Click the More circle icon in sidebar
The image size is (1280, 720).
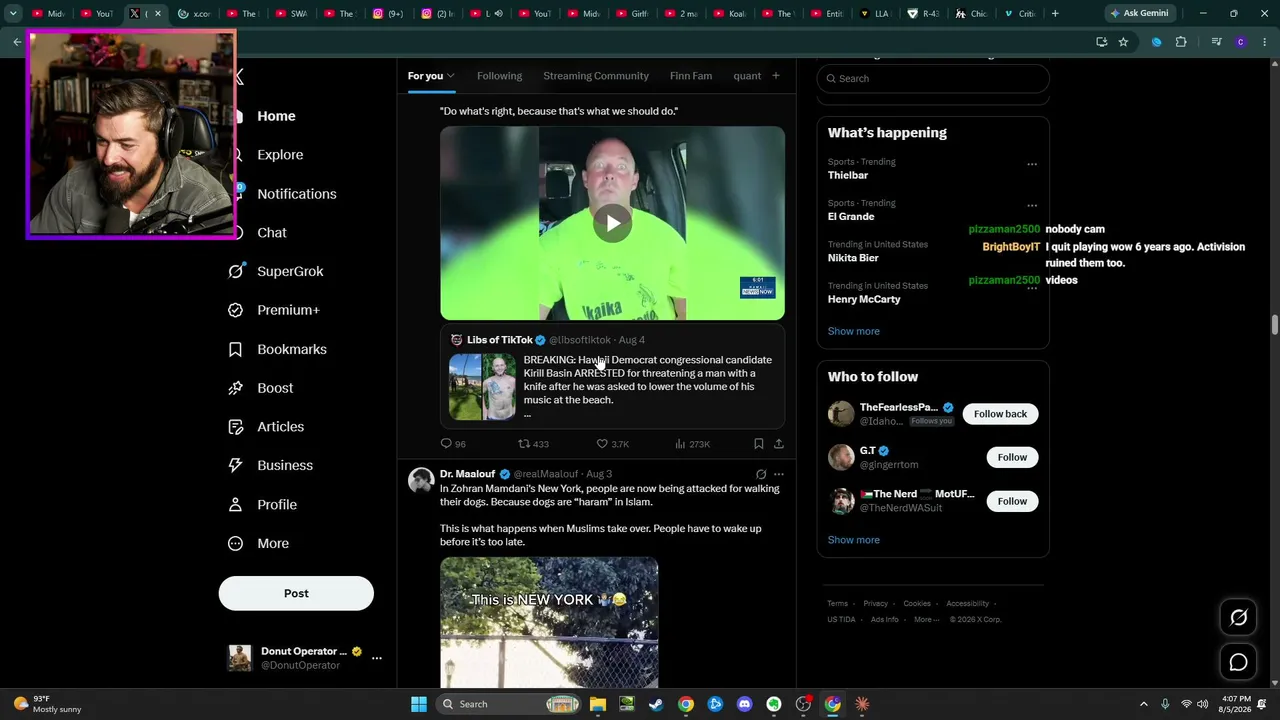(236, 544)
